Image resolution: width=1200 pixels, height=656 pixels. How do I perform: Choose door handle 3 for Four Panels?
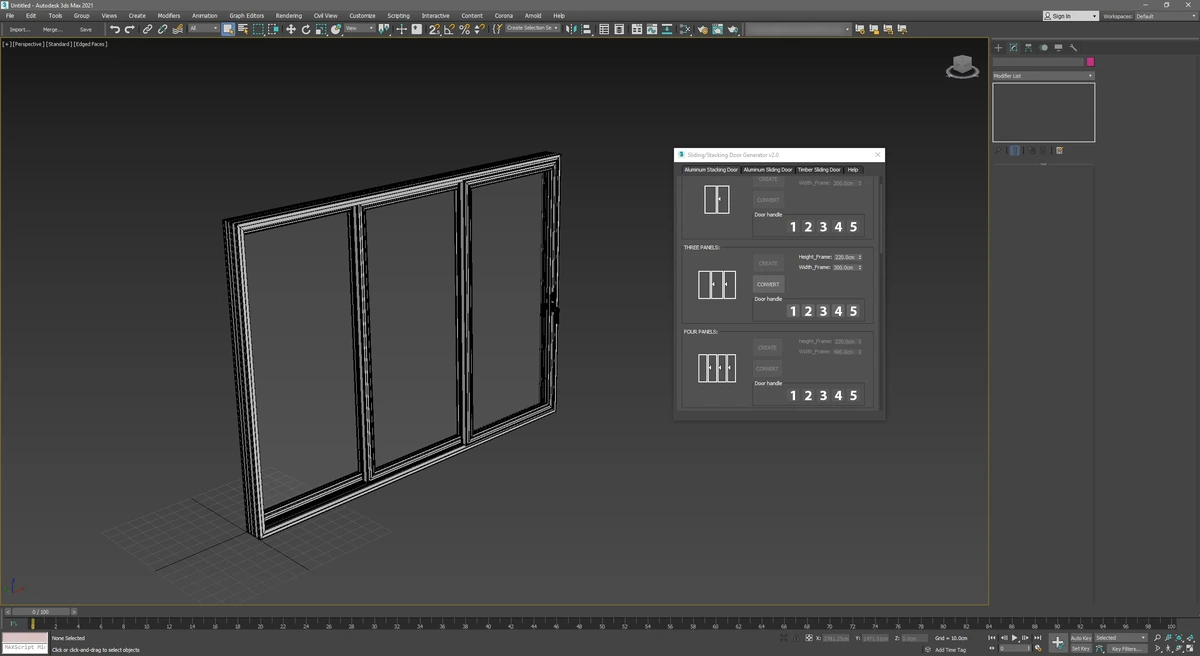click(823, 395)
